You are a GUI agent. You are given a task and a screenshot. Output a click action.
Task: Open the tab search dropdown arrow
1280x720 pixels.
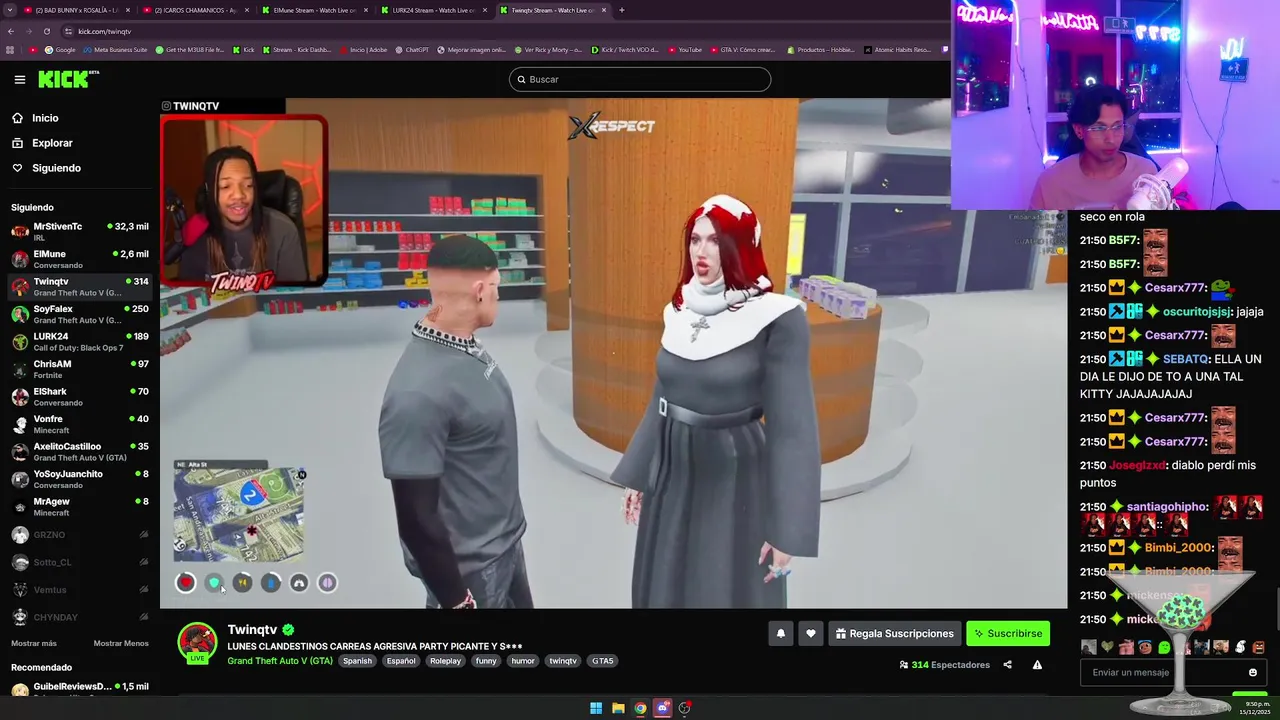(x=9, y=10)
